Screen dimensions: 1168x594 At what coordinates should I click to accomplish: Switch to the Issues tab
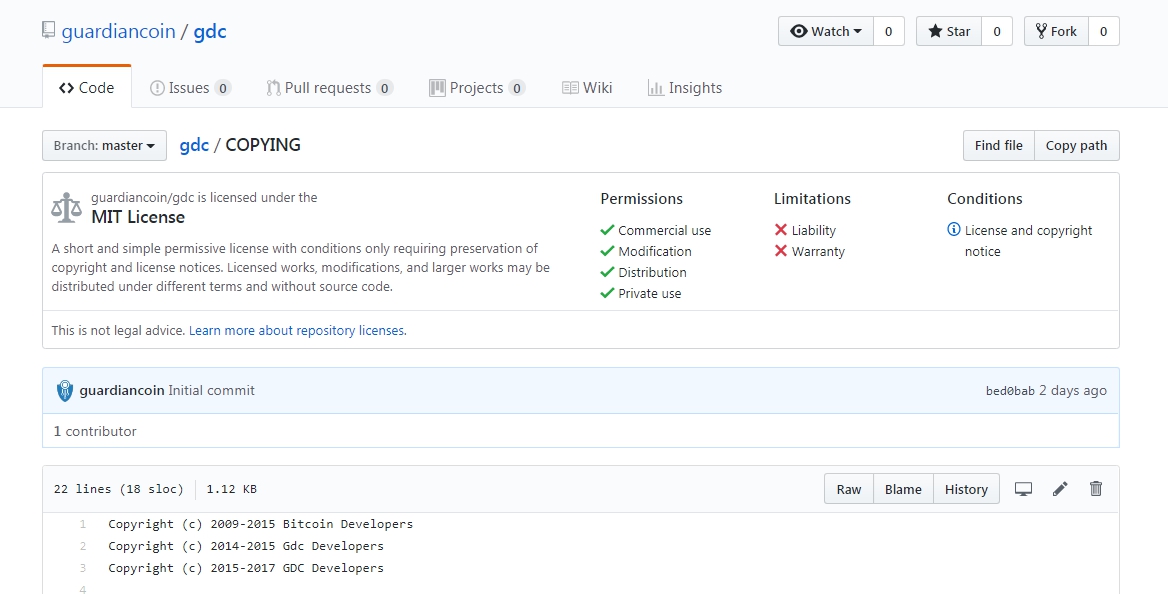pos(191,88)
